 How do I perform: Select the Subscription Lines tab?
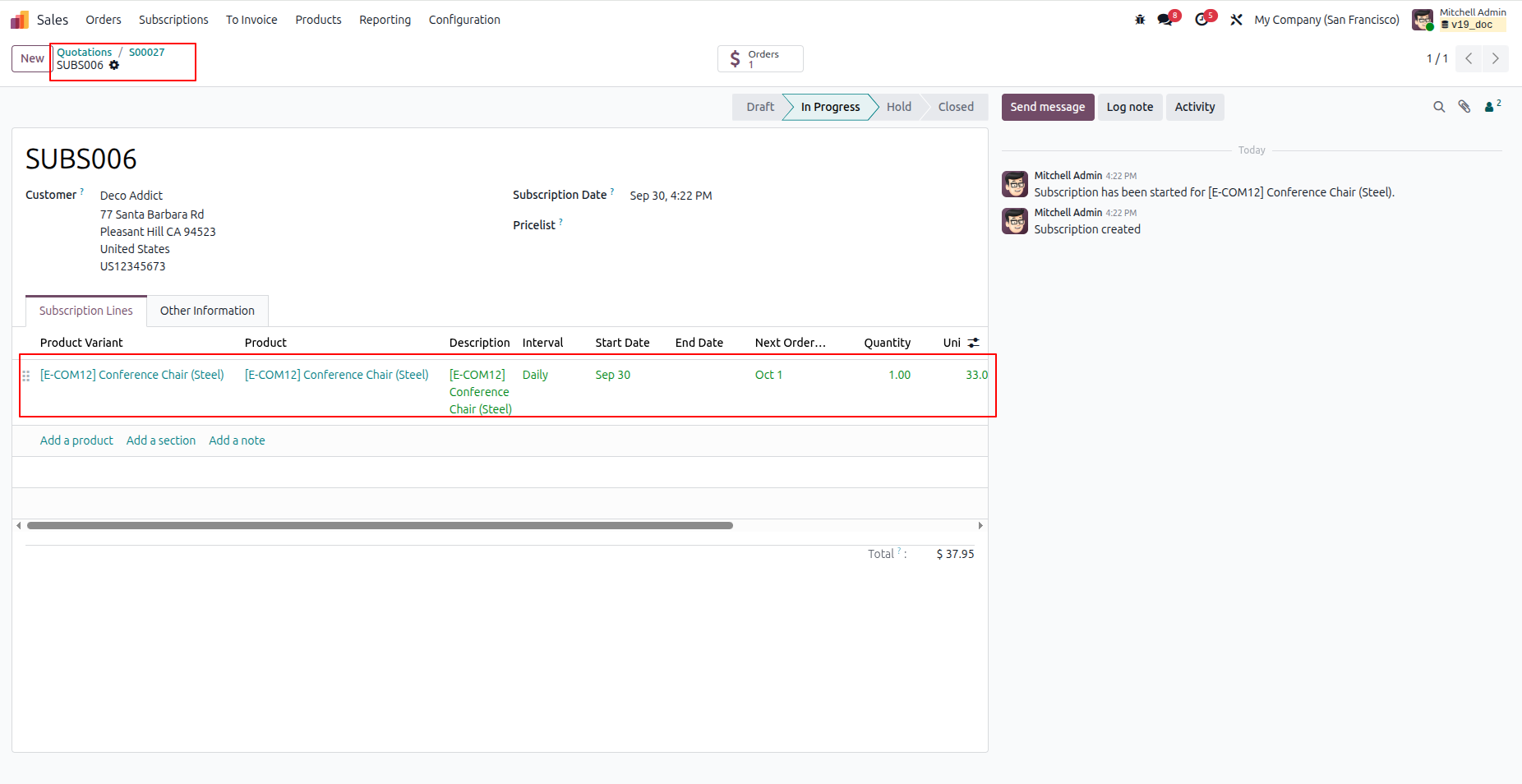point(86,311)
